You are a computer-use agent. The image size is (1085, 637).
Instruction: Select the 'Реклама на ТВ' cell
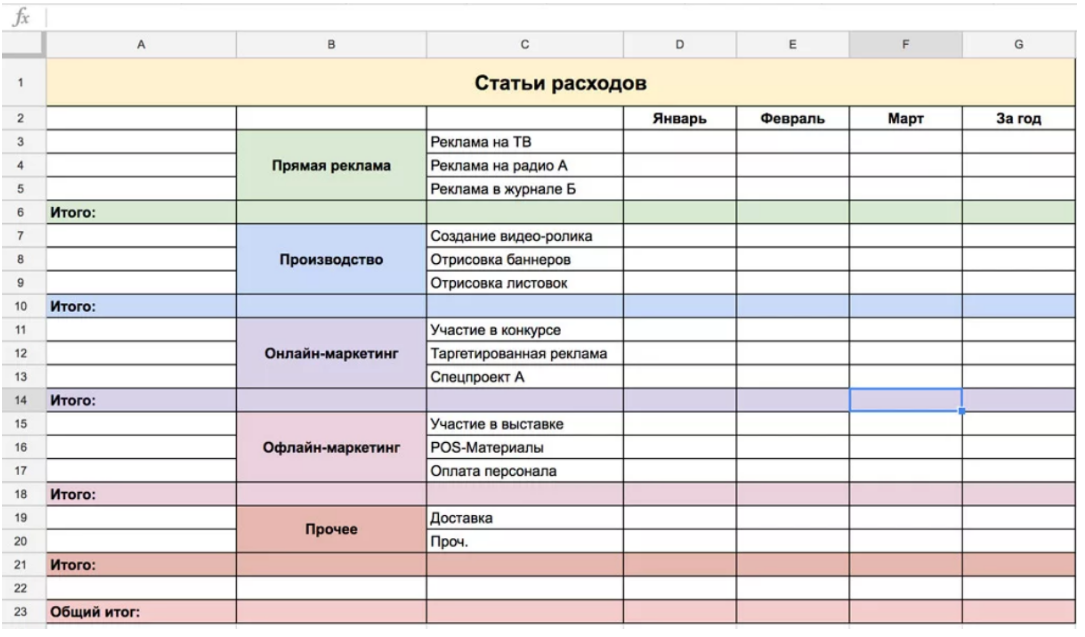pos(525,142)
